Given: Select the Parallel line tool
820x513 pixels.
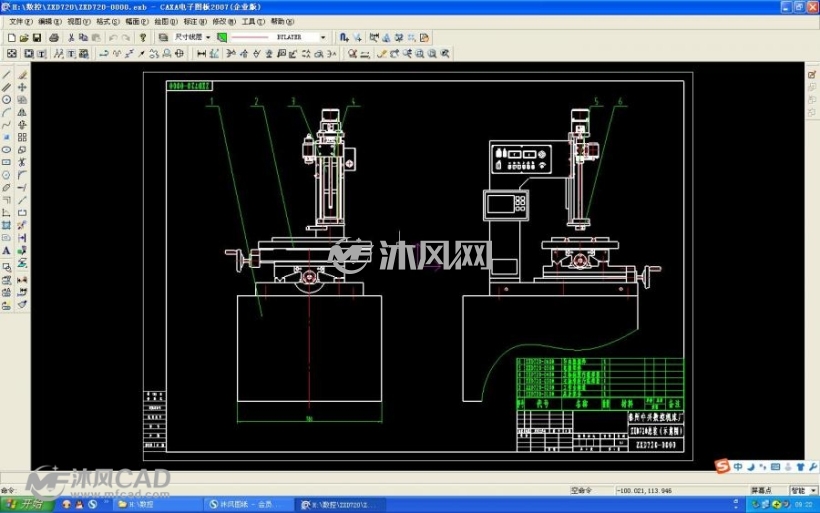Looking at the screenshot, I should pyautogui.click(x=6, y=87).
